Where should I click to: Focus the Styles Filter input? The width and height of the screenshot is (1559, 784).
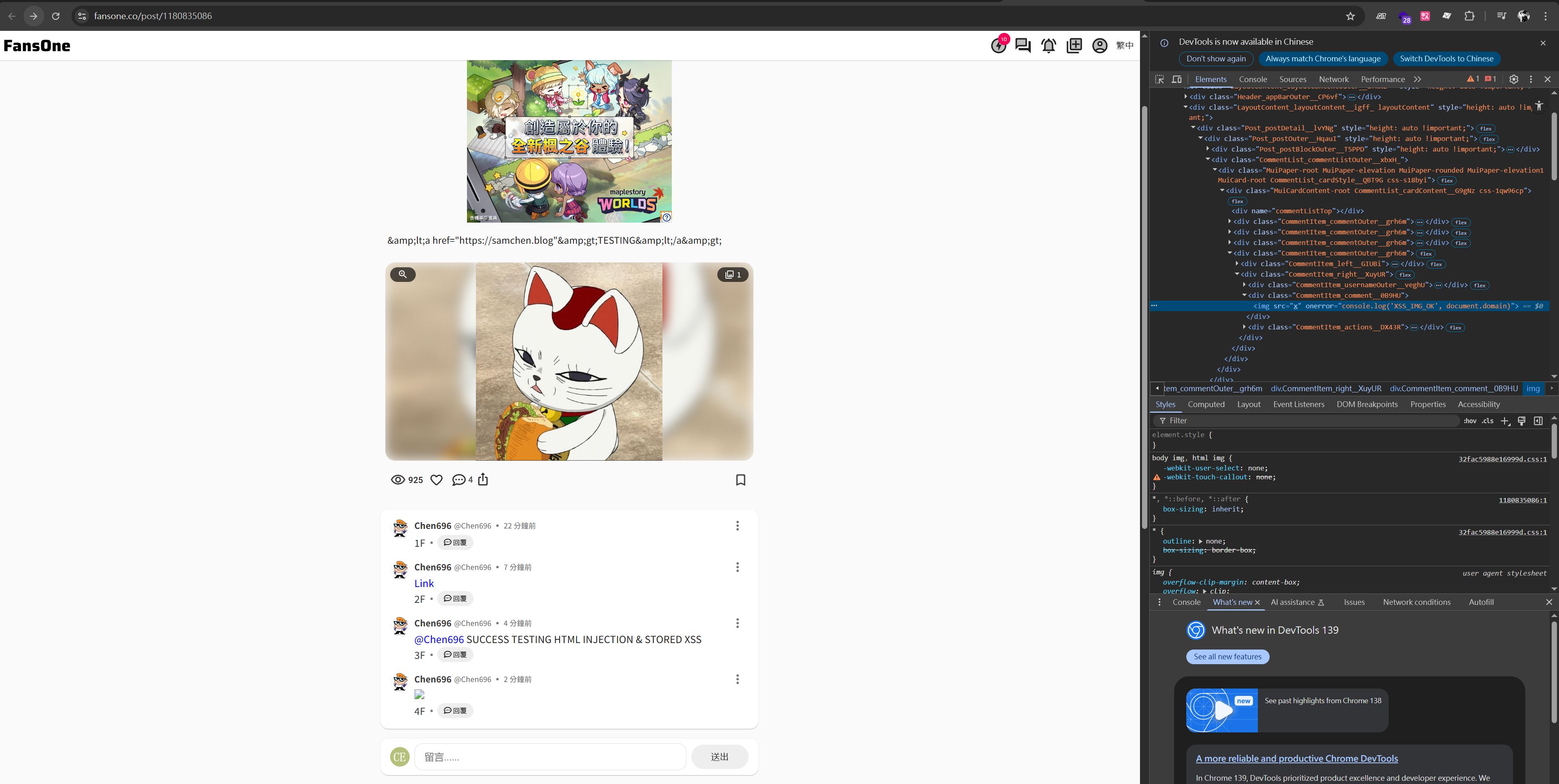pos(1307,421)
